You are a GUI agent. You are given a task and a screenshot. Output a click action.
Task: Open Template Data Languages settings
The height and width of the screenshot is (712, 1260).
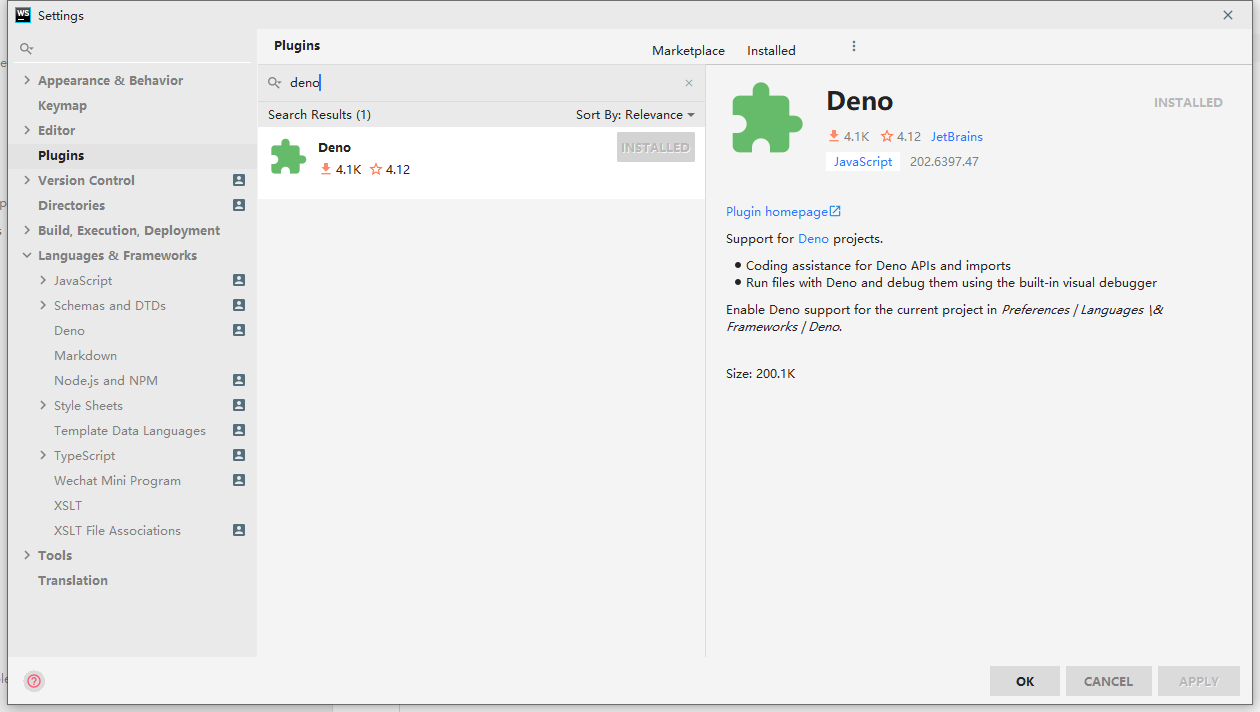tap(132, 430)
